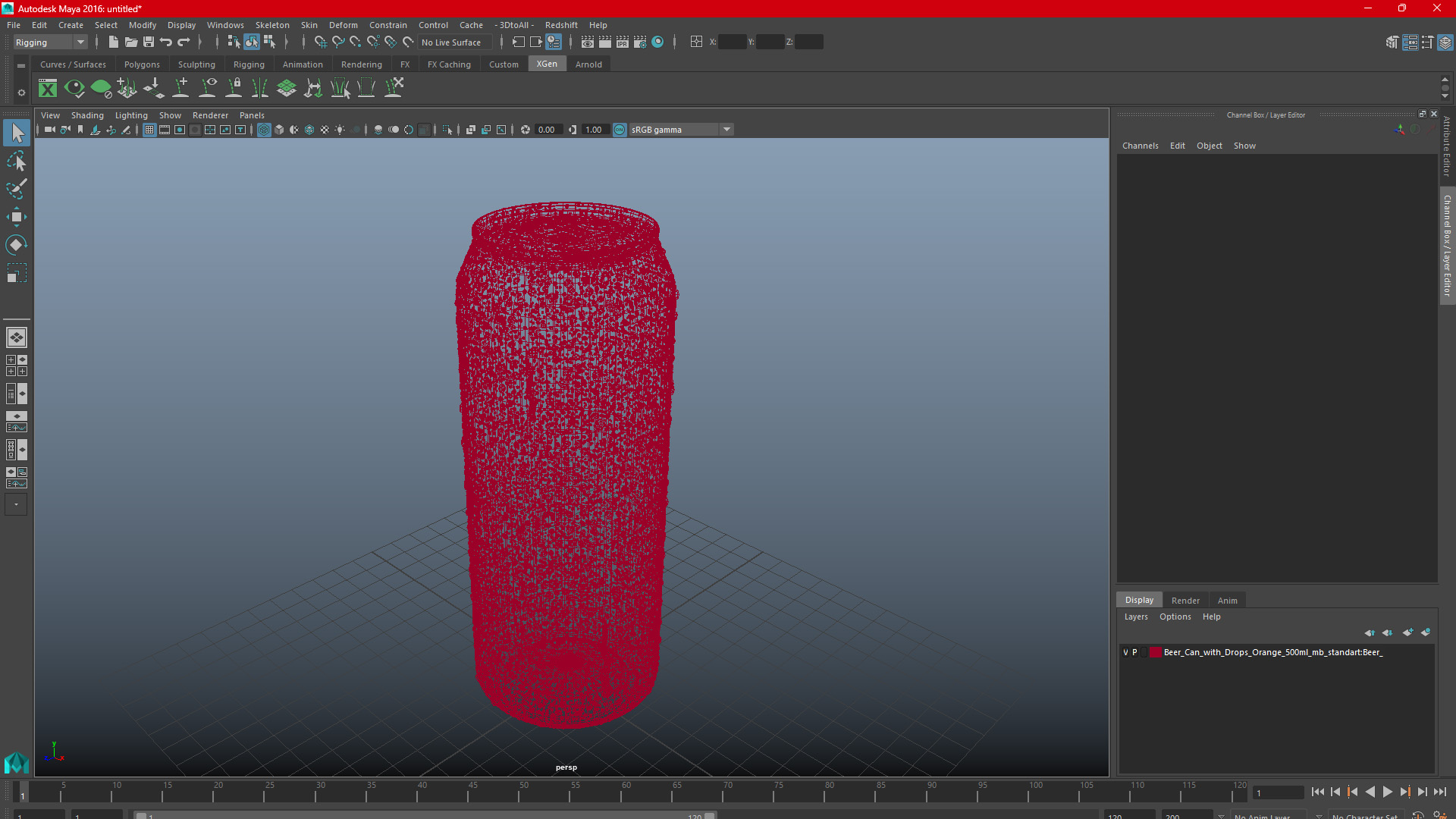Click the XGen preview eye icon
Image resolution: width=1456 pixels, height=819 pixels.
click(74, 89)
